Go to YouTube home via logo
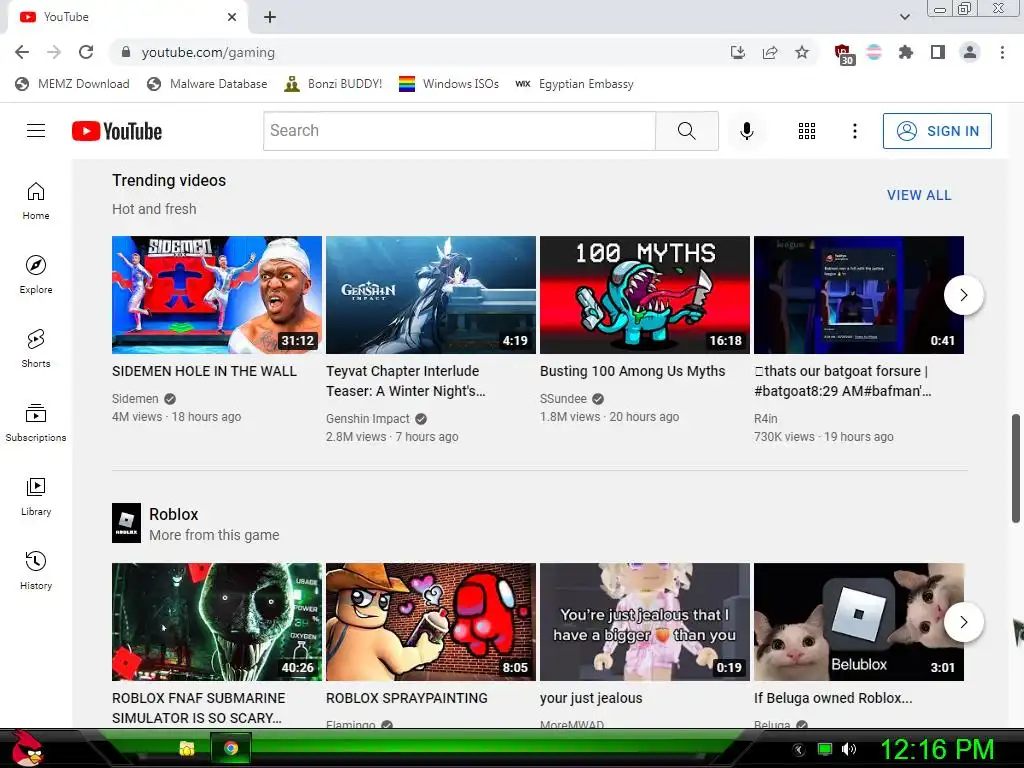The width and height of the screenshot is (1024, 768). (x=117, y=131)
